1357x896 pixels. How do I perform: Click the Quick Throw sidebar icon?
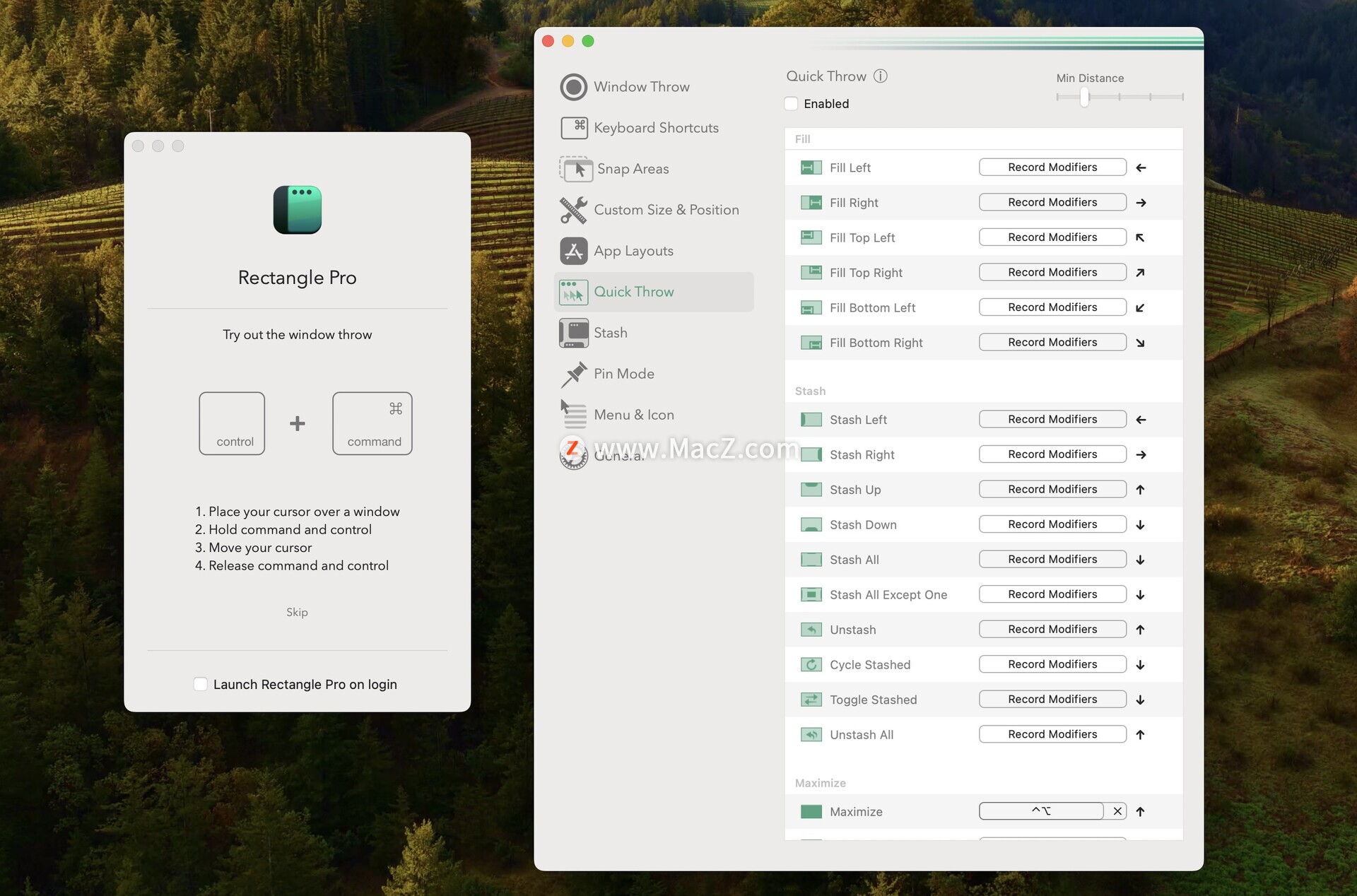573,292
